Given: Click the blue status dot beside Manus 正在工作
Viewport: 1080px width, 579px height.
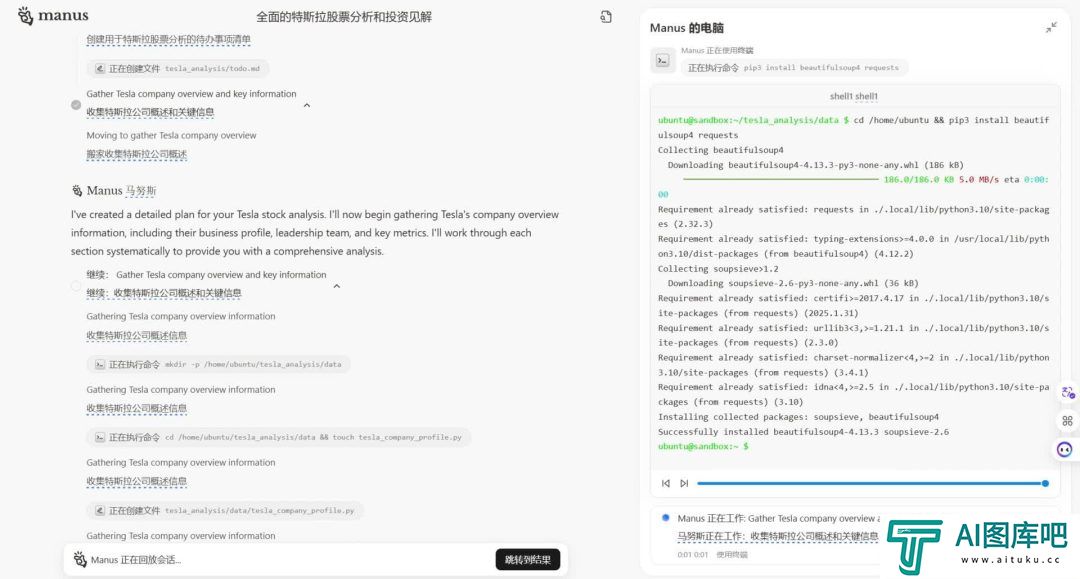Looking at the screenshot, I should point(665,518).
